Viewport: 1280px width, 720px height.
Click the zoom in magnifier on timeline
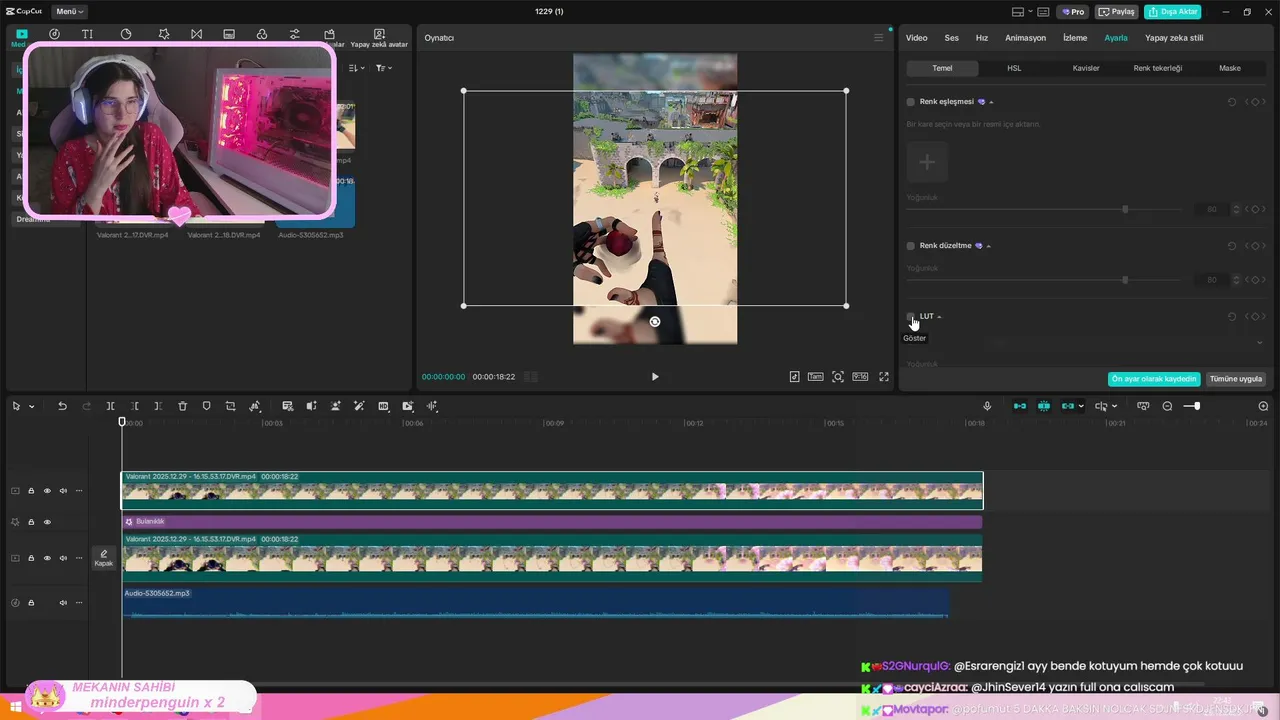pyautogui.click(x=1263, y=406)
